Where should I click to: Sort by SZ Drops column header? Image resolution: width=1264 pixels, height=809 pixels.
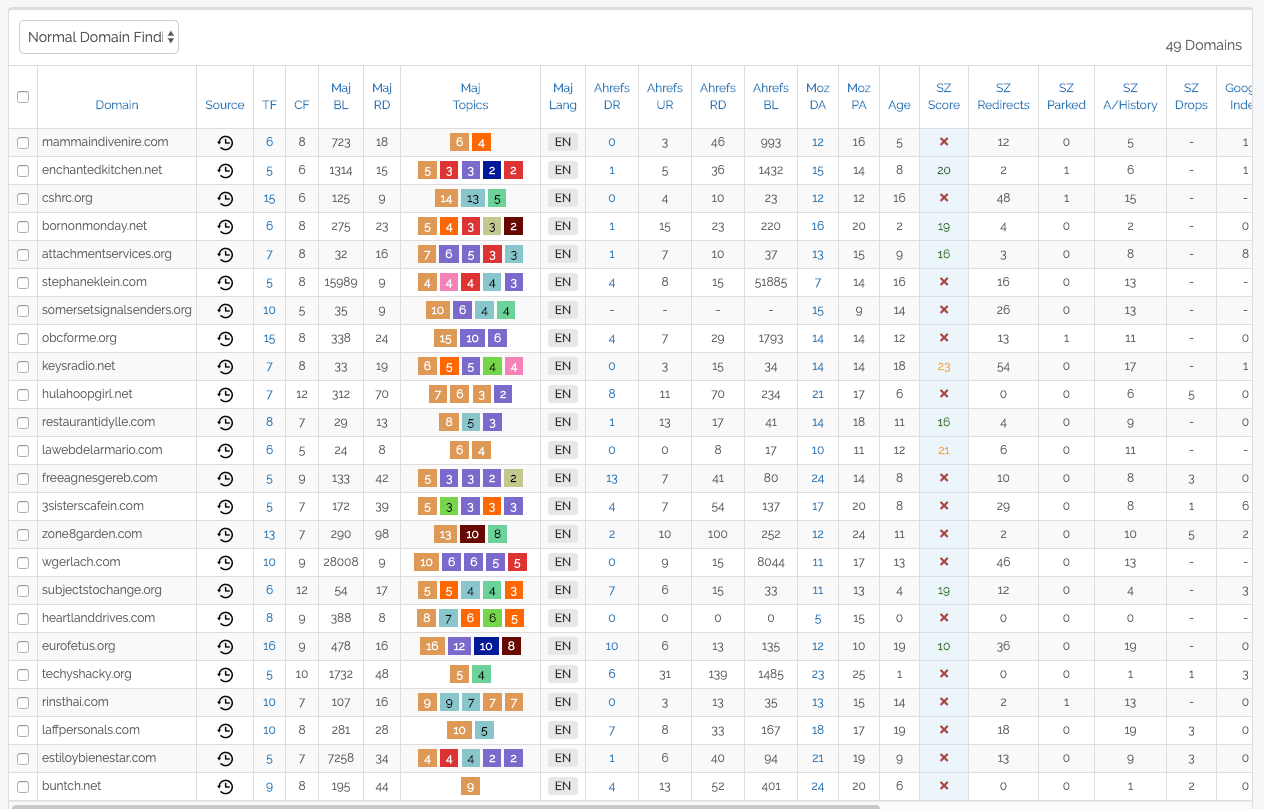[1191, 96]
